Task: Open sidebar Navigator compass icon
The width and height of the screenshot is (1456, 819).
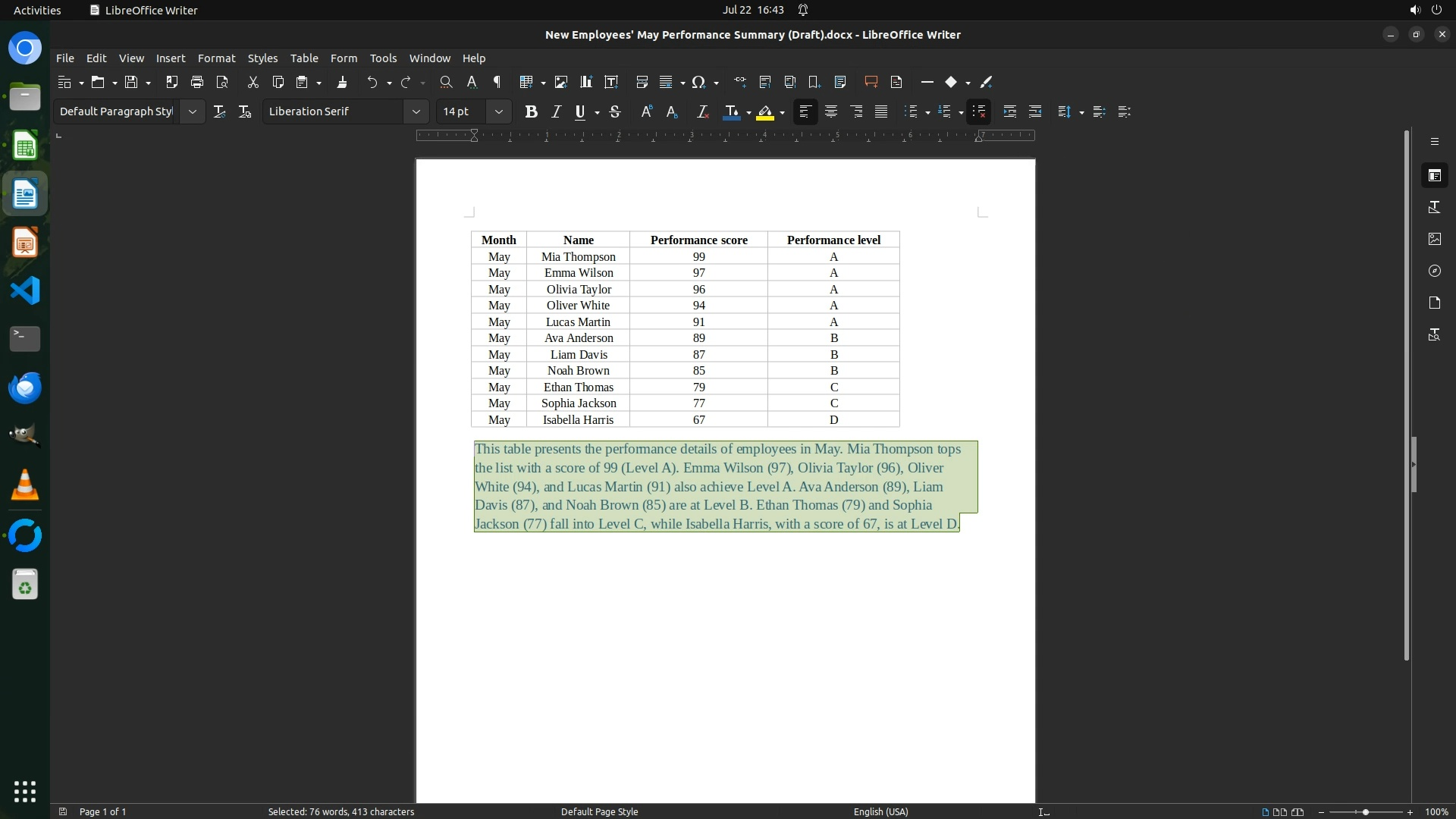Action: tap(1434, 271)
